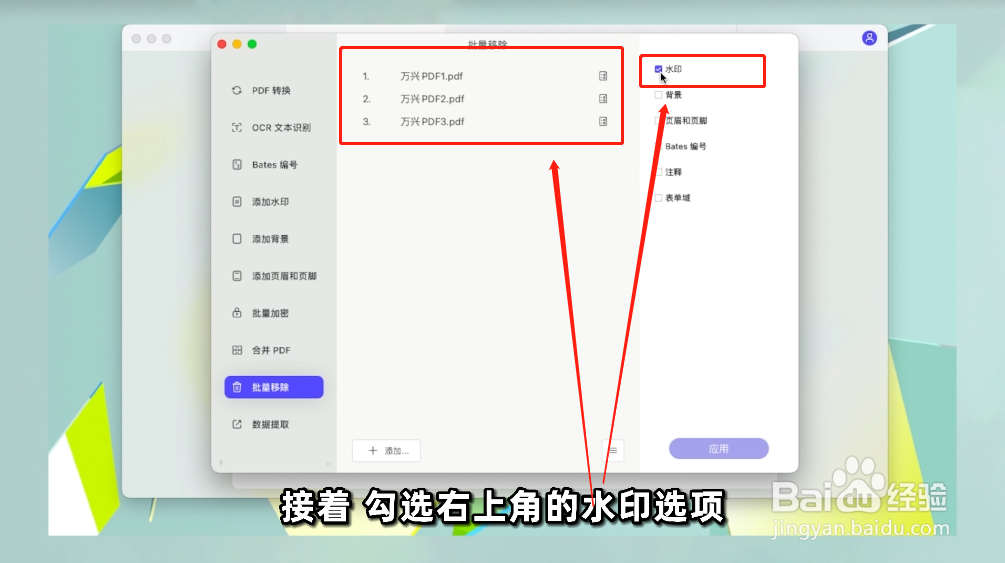The width and height of the screenshot is (1005, 563).
Task: Click the 添加... button to add files
Action: tap(386, 451)
